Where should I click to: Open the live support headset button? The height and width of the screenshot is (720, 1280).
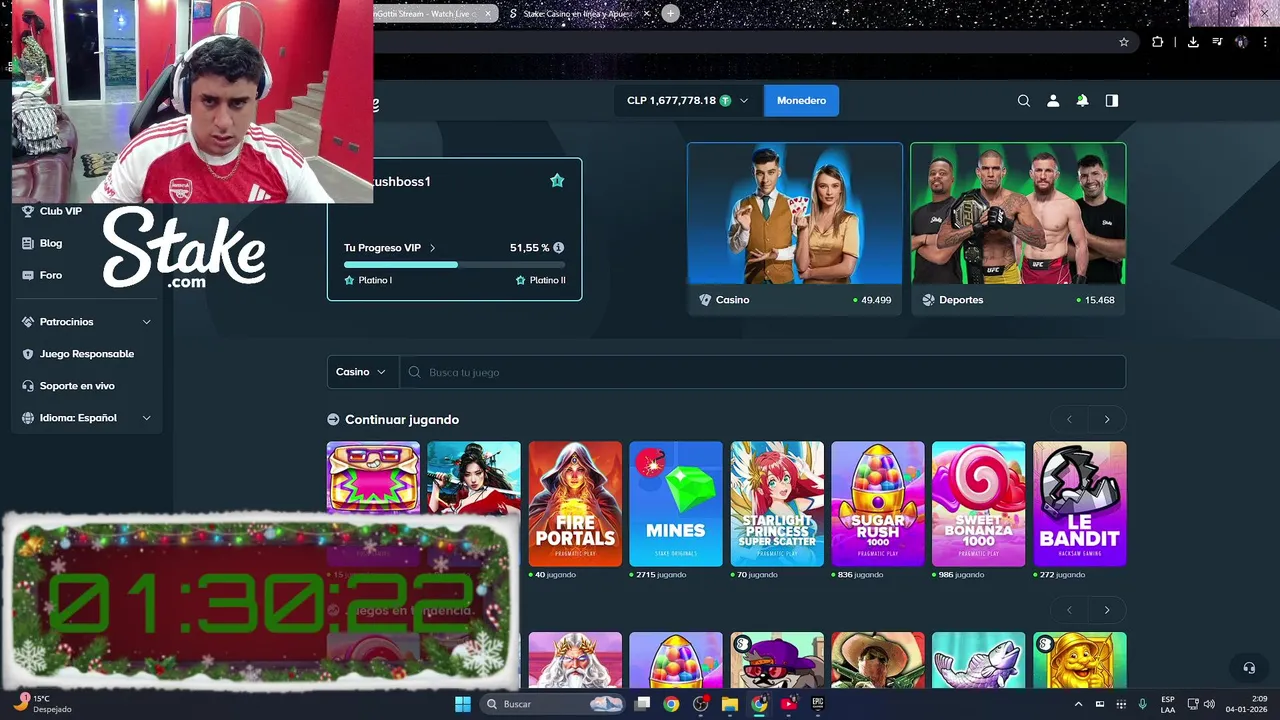(x=1248, y=668)
